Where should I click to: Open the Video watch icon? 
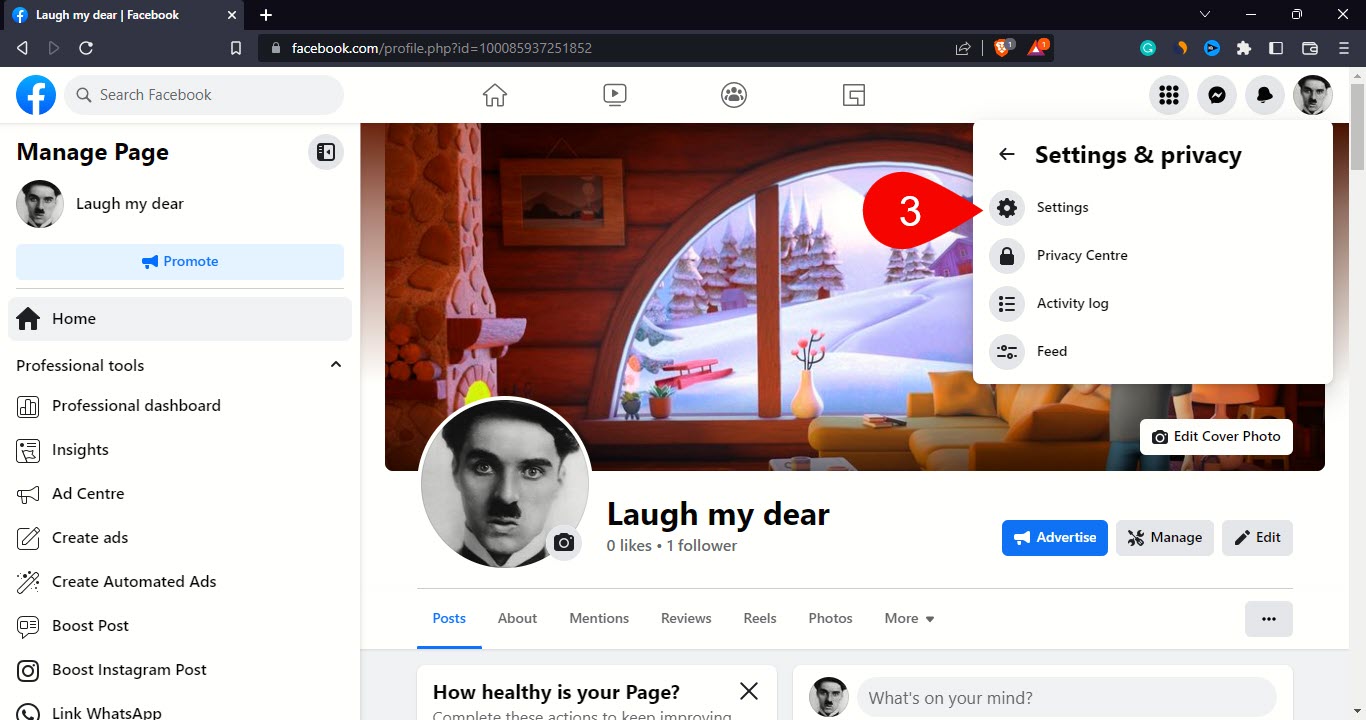coord(614,94)
